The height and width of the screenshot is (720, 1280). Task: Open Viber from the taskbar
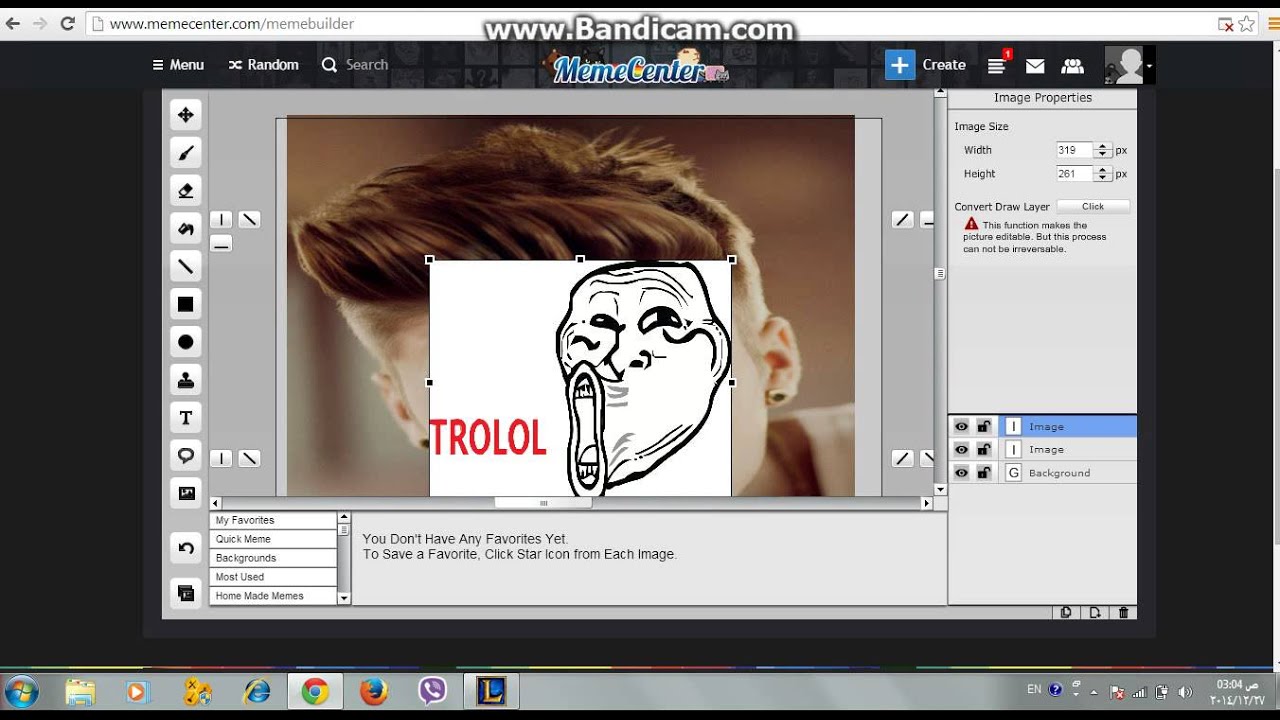432,691
